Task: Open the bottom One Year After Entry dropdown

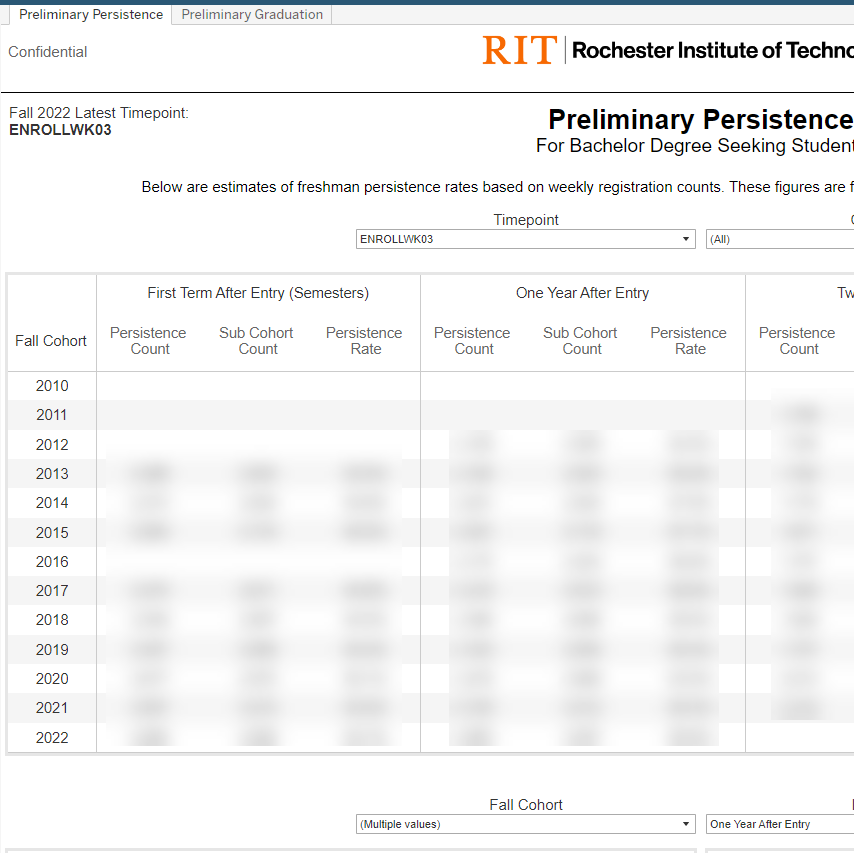Action: 779,824
